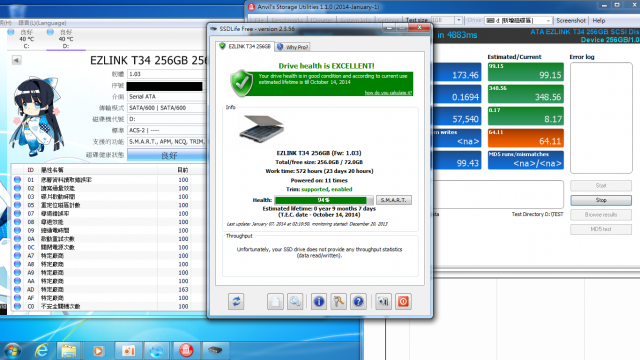This screenshot has height=360, width=640.
Task: Click the SSD drive picture under Info
Action: pyautogui.click(x=262, y=128)
